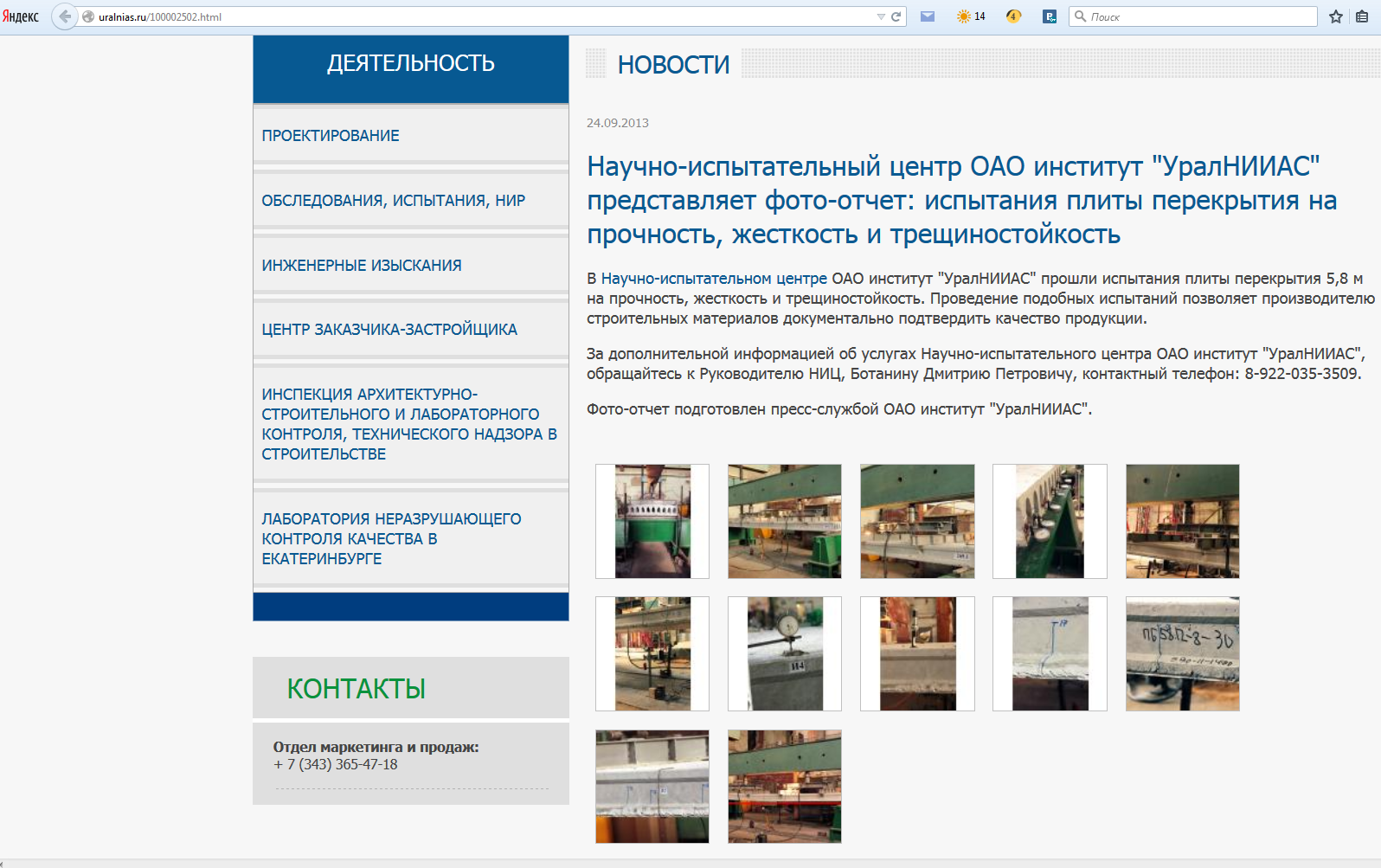
Task: Select the uralnias.ru address bar URL
Action: pos(160,16)
